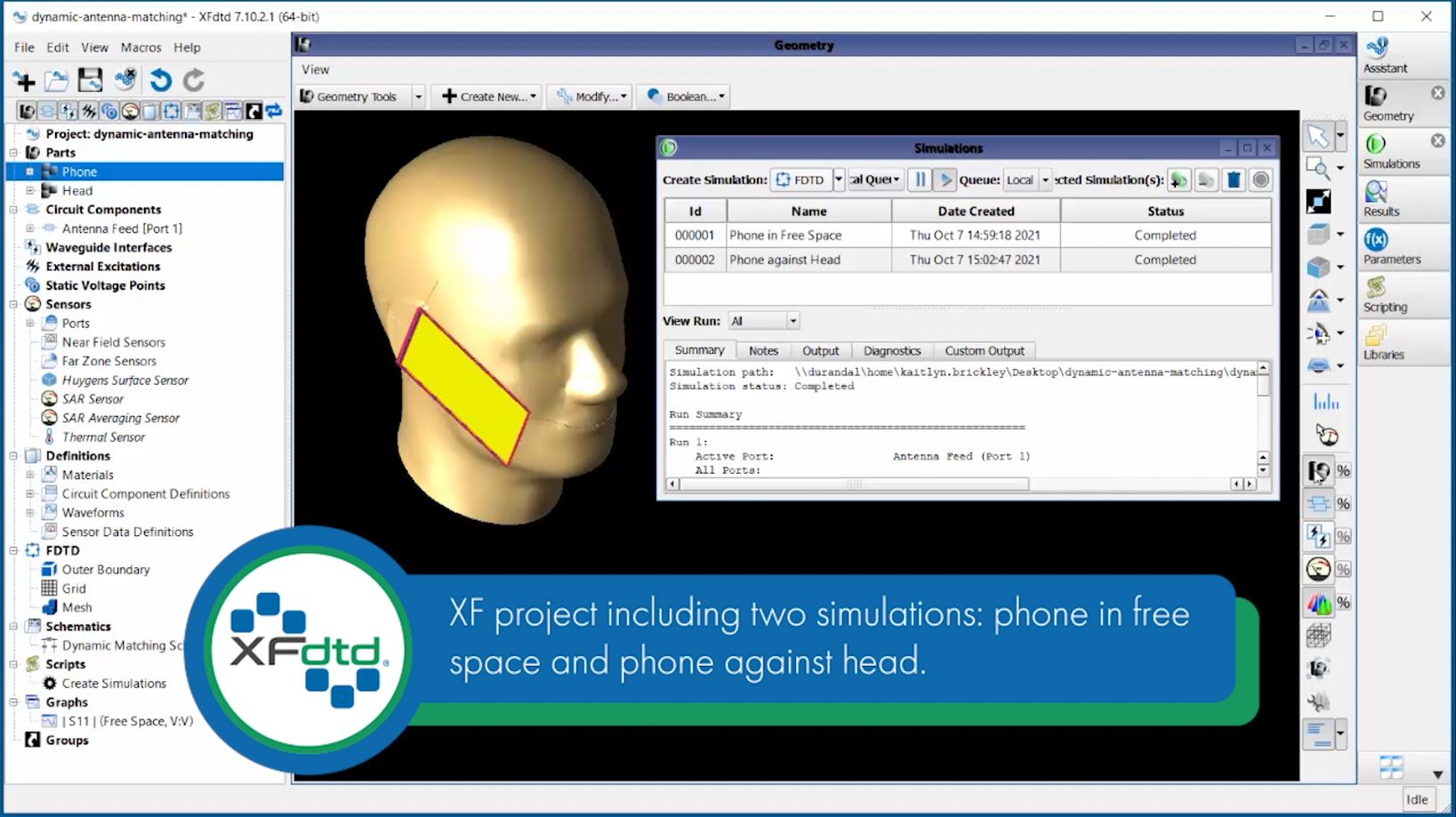
Task: Undo the last action
Action: coord(159,80)
